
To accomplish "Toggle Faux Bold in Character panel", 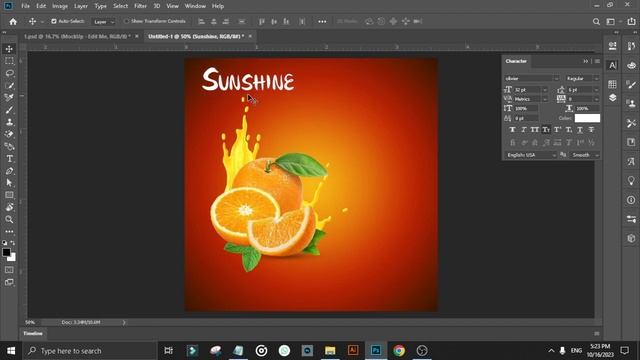I will click(513, 130).
